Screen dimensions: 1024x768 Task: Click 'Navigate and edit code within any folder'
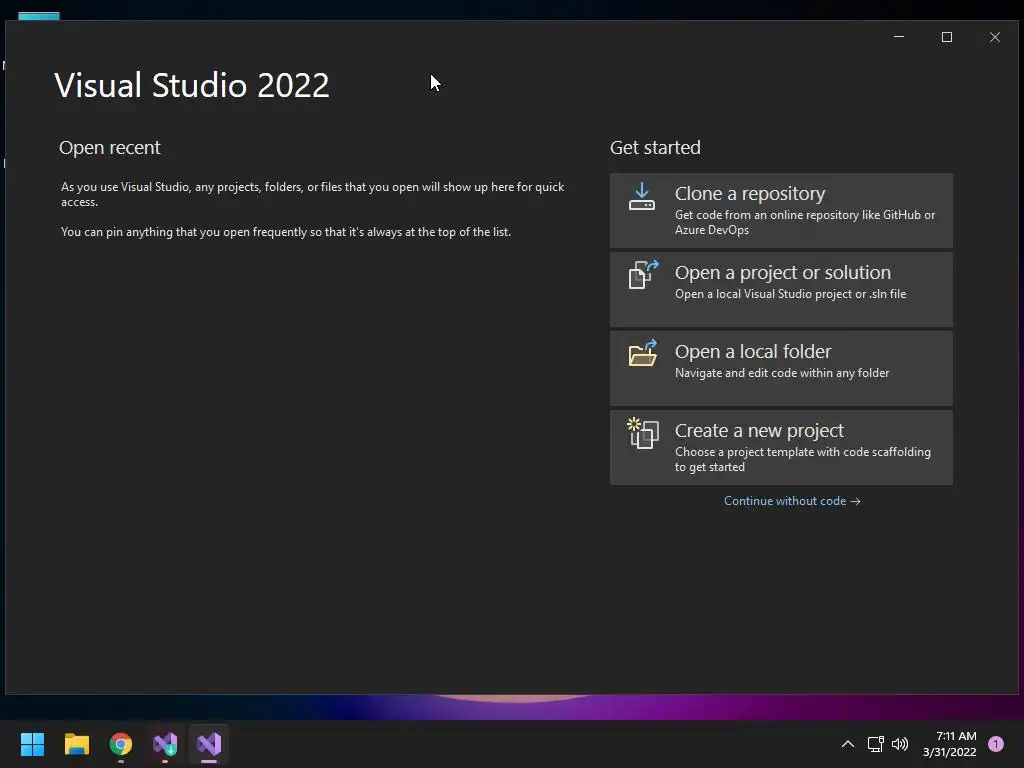pyautogui.click(x=782, y=373)
